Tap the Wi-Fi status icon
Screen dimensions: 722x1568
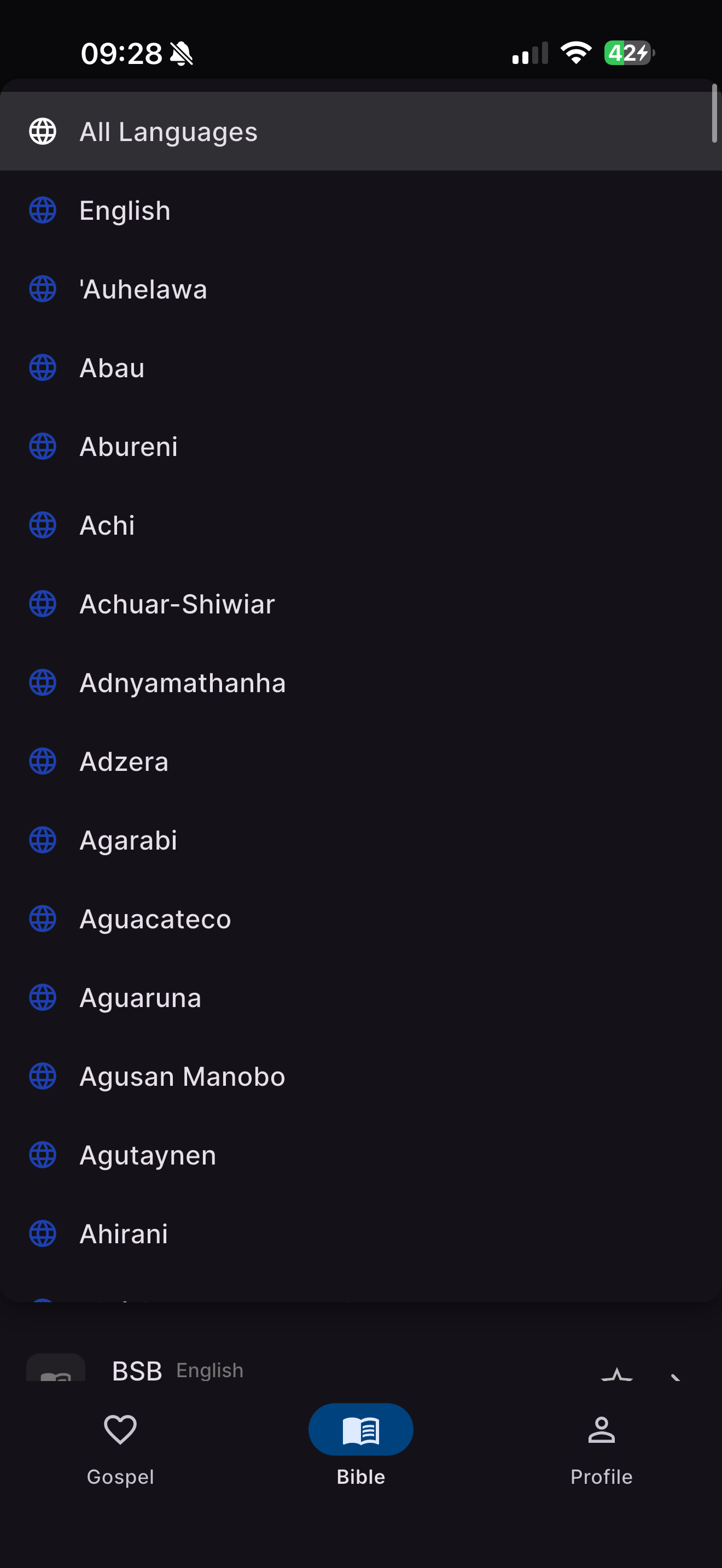[x=575, y=53]
